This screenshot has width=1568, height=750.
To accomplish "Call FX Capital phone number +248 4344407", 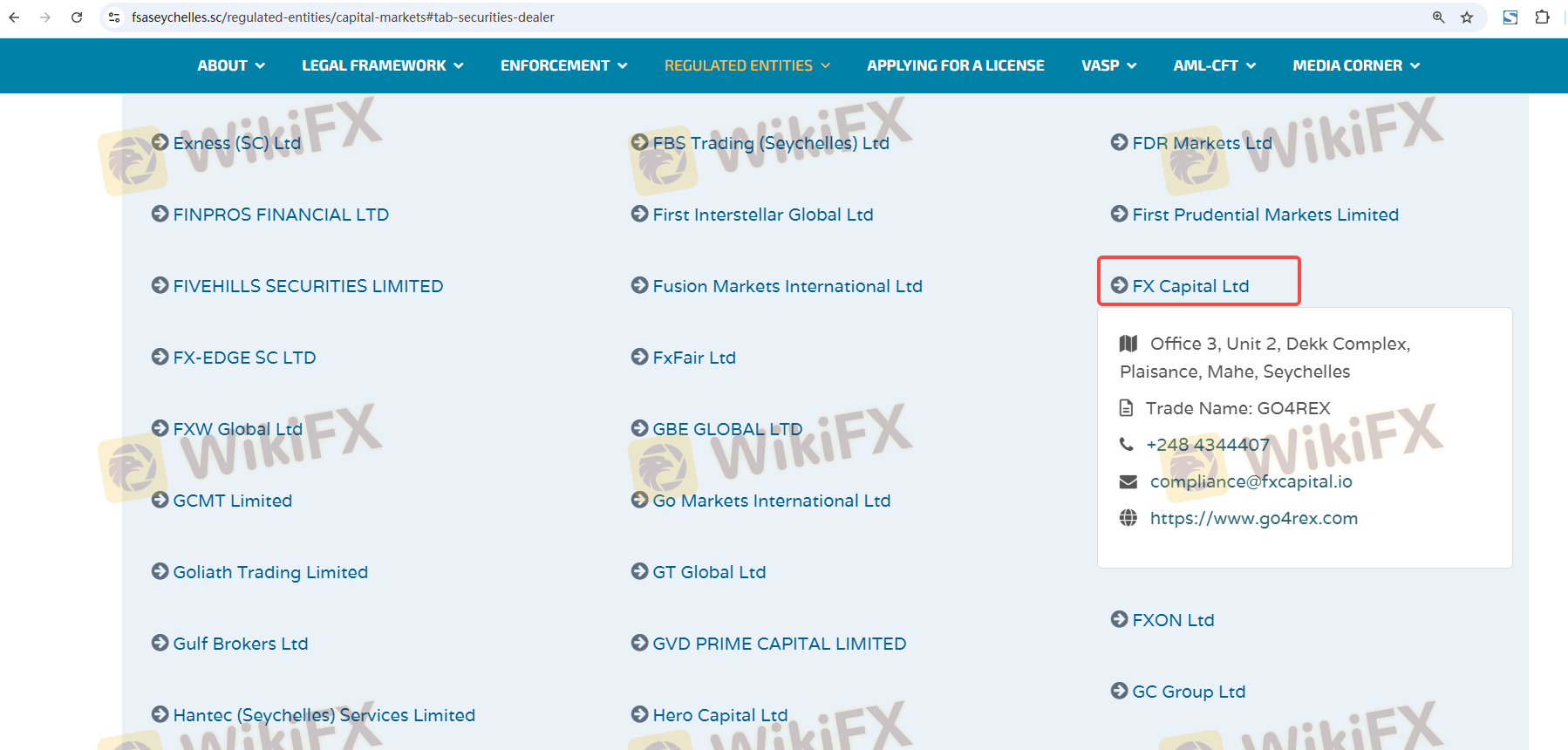I will coord(1208,445).
